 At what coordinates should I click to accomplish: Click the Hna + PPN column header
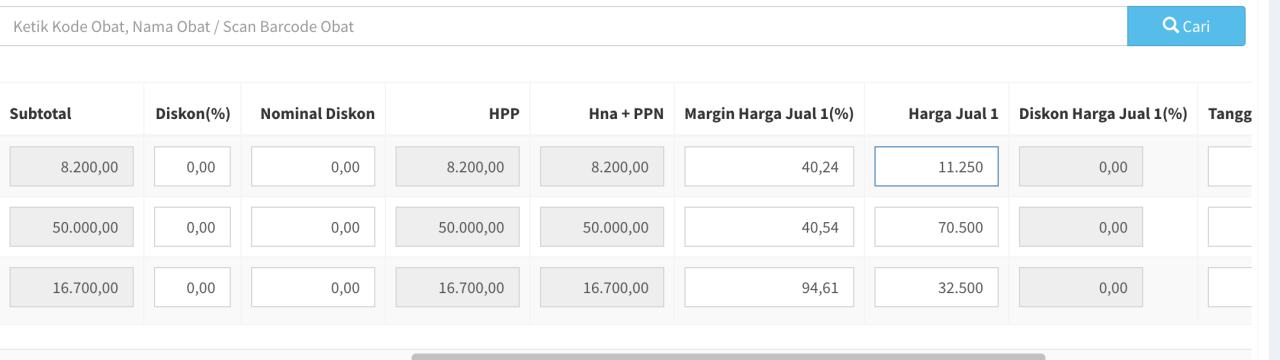626,114
